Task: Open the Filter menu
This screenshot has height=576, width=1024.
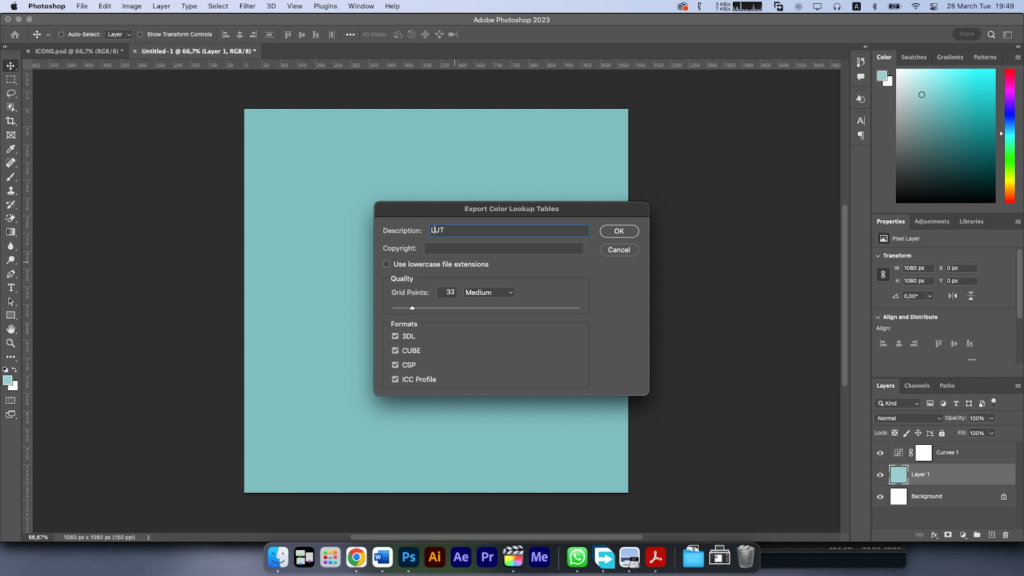Action: (247, 6)
